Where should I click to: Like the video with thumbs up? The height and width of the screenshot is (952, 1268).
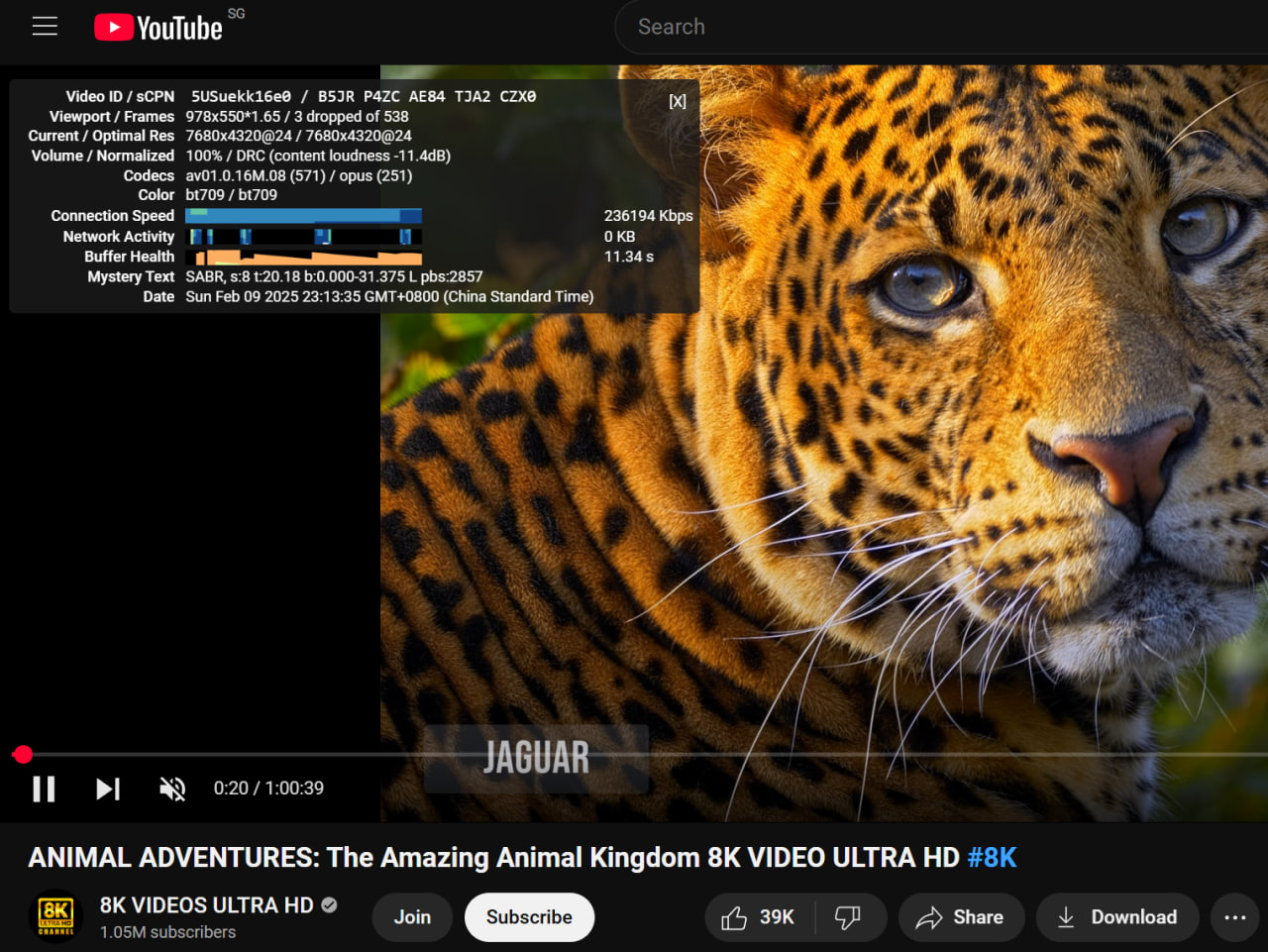click(759, 917)
